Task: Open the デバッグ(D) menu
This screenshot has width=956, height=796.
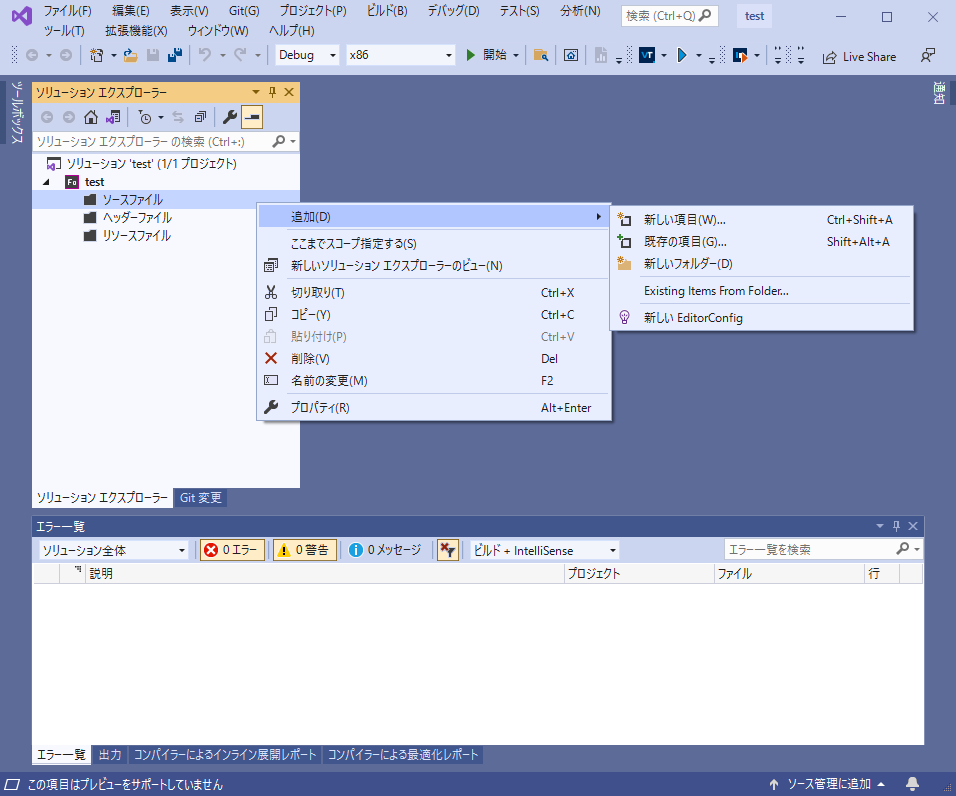Action: point(453,11)
